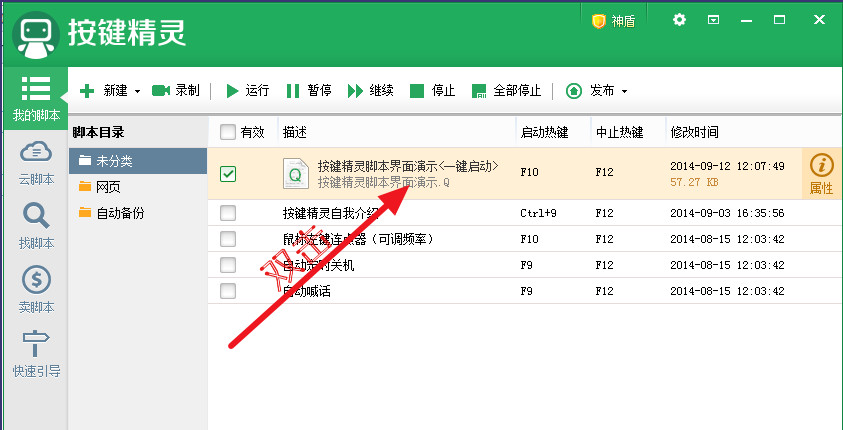Open the title bar dropdown menu icon
This screenshot has width=843, height=430.
[x=714, y=20]
